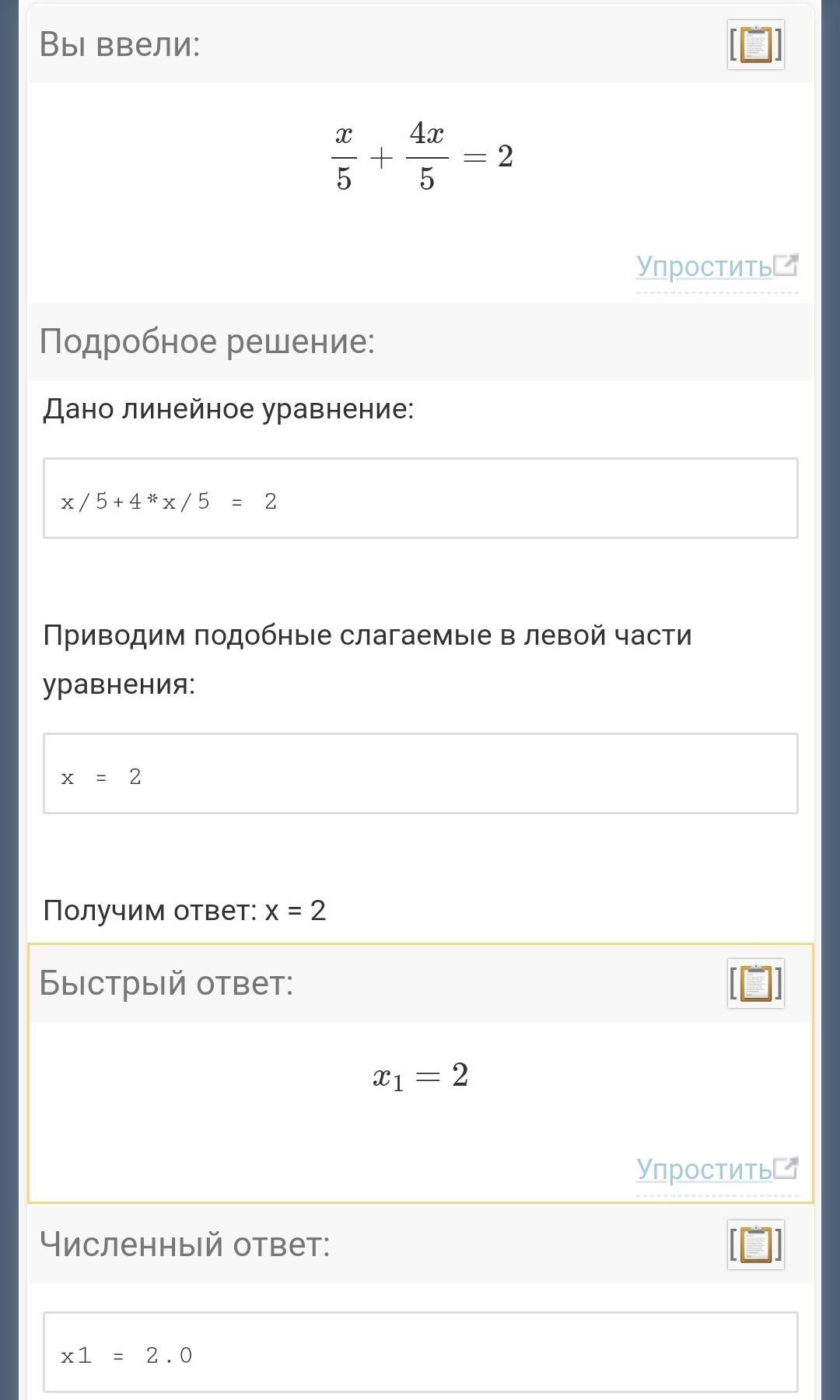Open 'Упростить' link under the entered equation

tap(704, 267)
